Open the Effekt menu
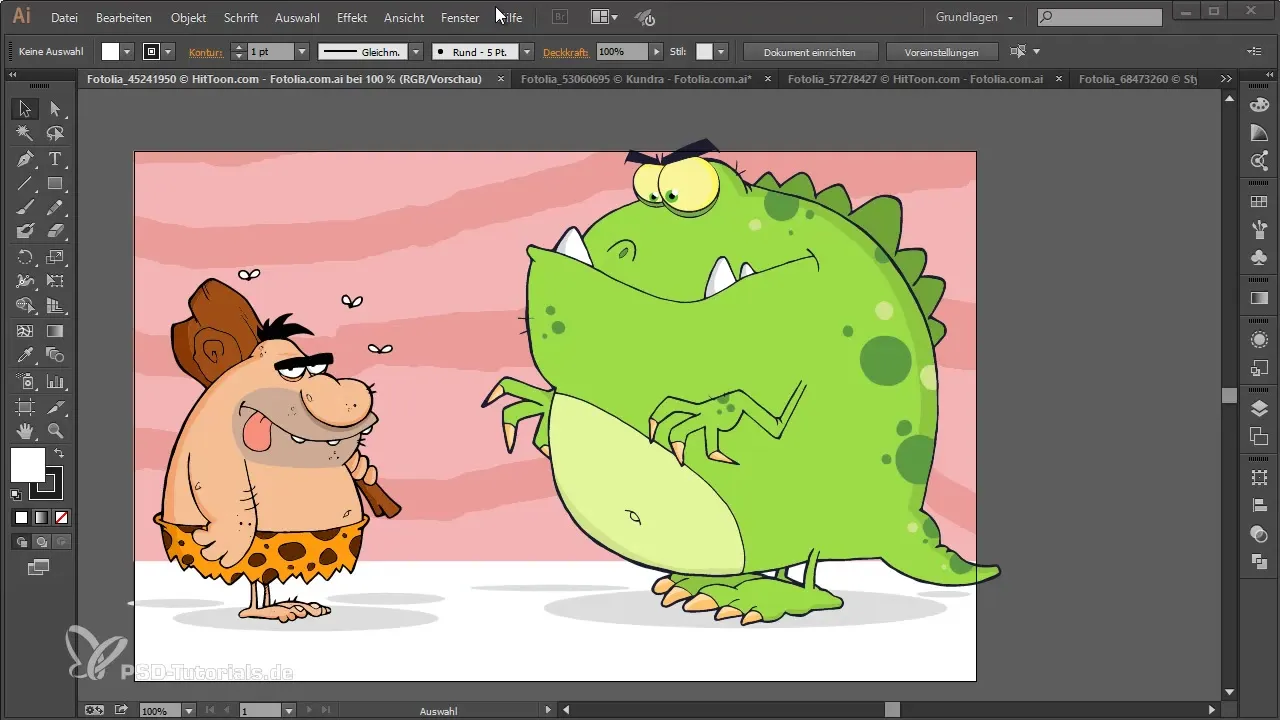Screen dimensions: 1280x720 pos(351,17)
